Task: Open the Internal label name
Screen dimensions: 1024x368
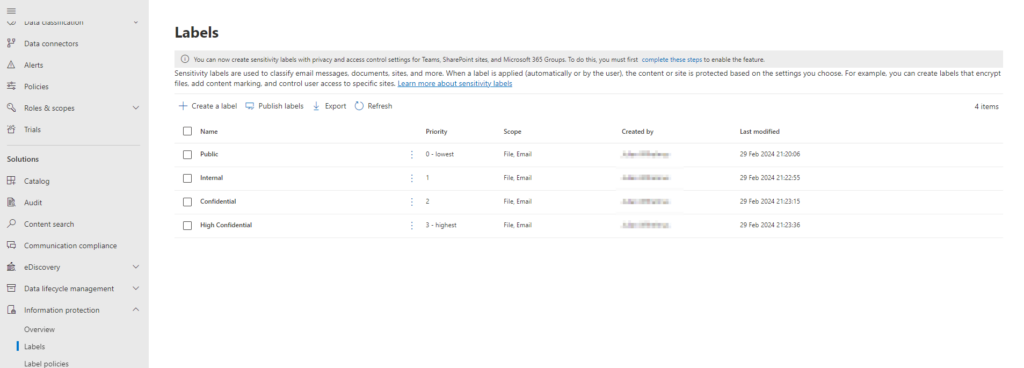Action: tap(212, 178)
